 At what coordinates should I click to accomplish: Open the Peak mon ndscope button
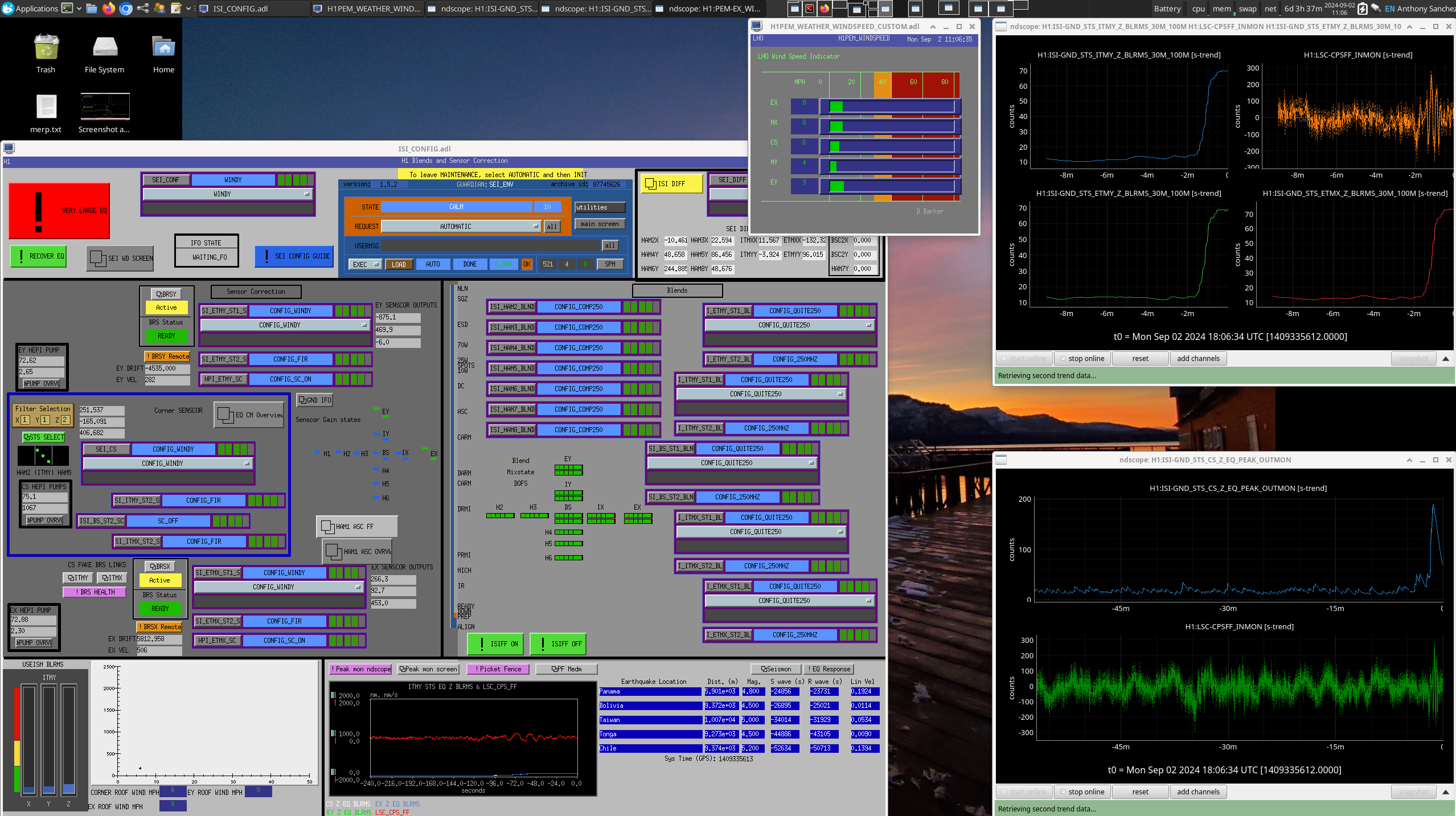point(361,669)
